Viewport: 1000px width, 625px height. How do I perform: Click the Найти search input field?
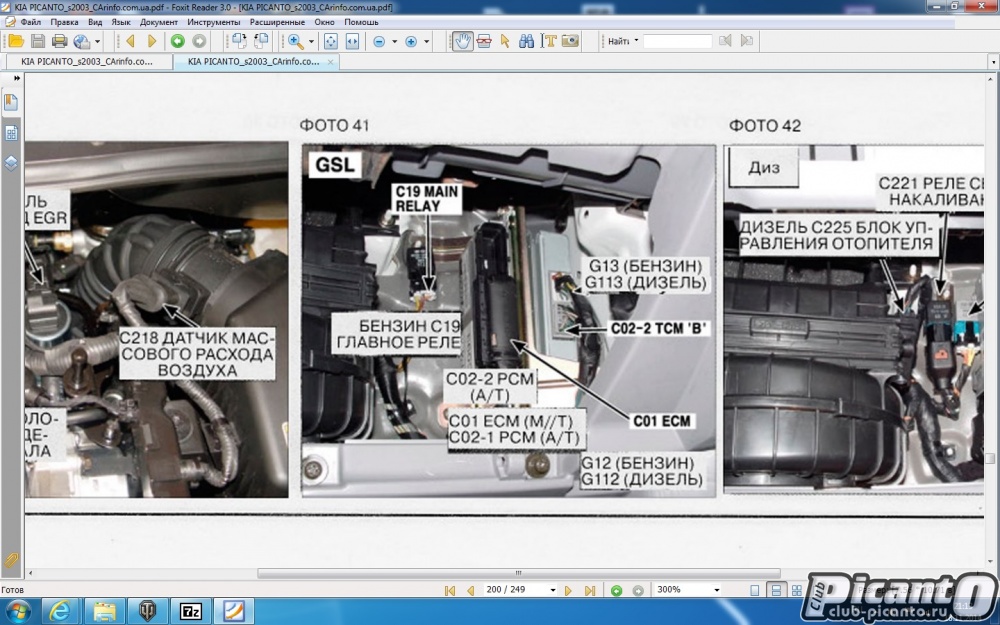click(x=677, y=41)
